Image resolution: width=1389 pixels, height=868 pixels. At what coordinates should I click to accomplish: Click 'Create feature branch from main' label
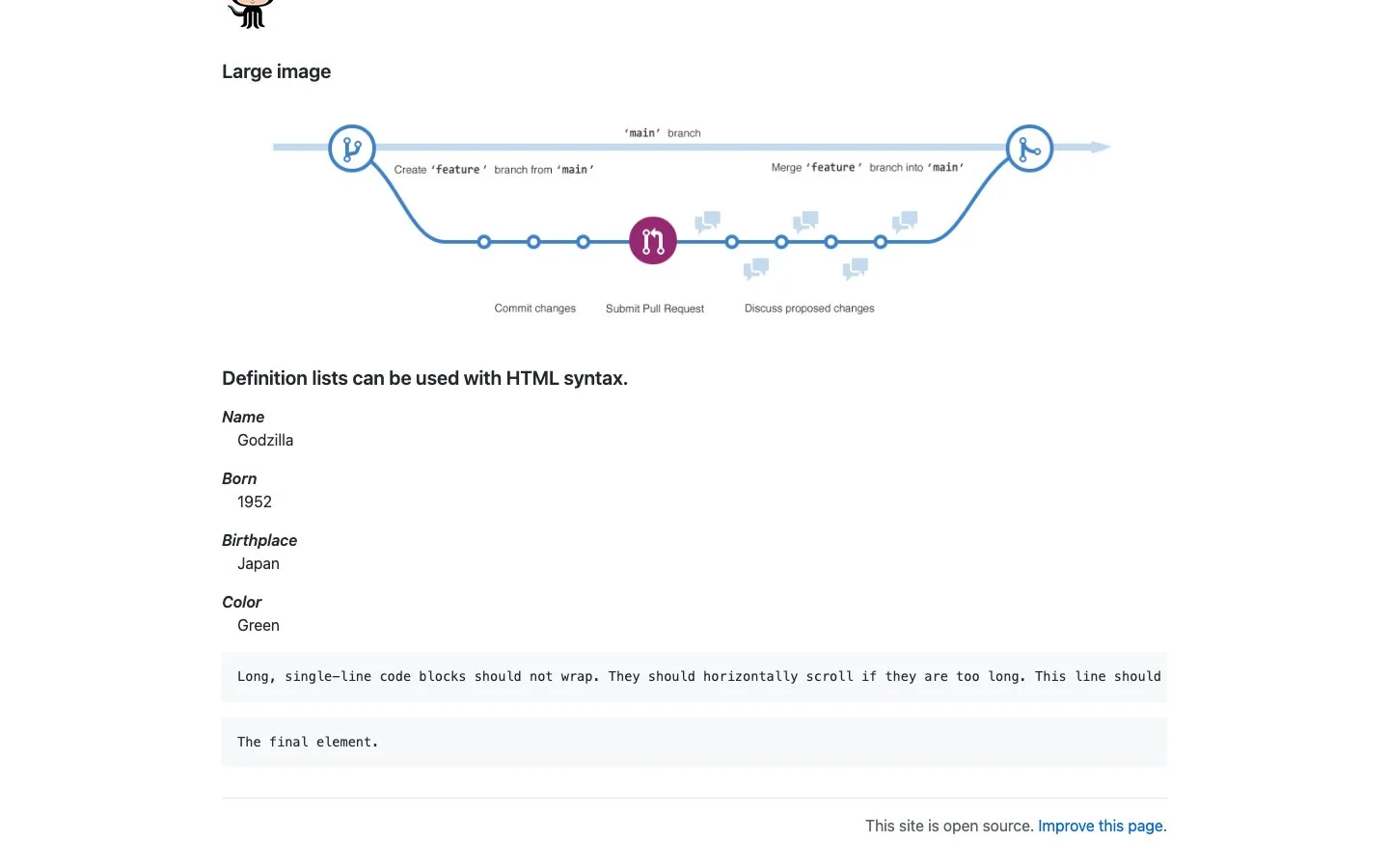click(494, 170)
